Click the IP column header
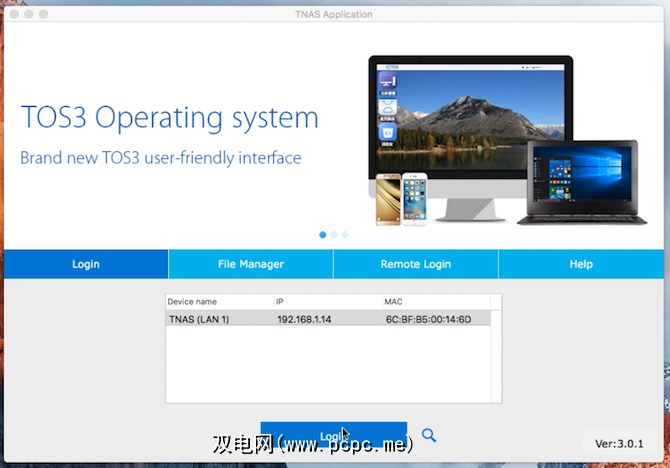Viewport: 670px width, 468px height. pos(328,302)
